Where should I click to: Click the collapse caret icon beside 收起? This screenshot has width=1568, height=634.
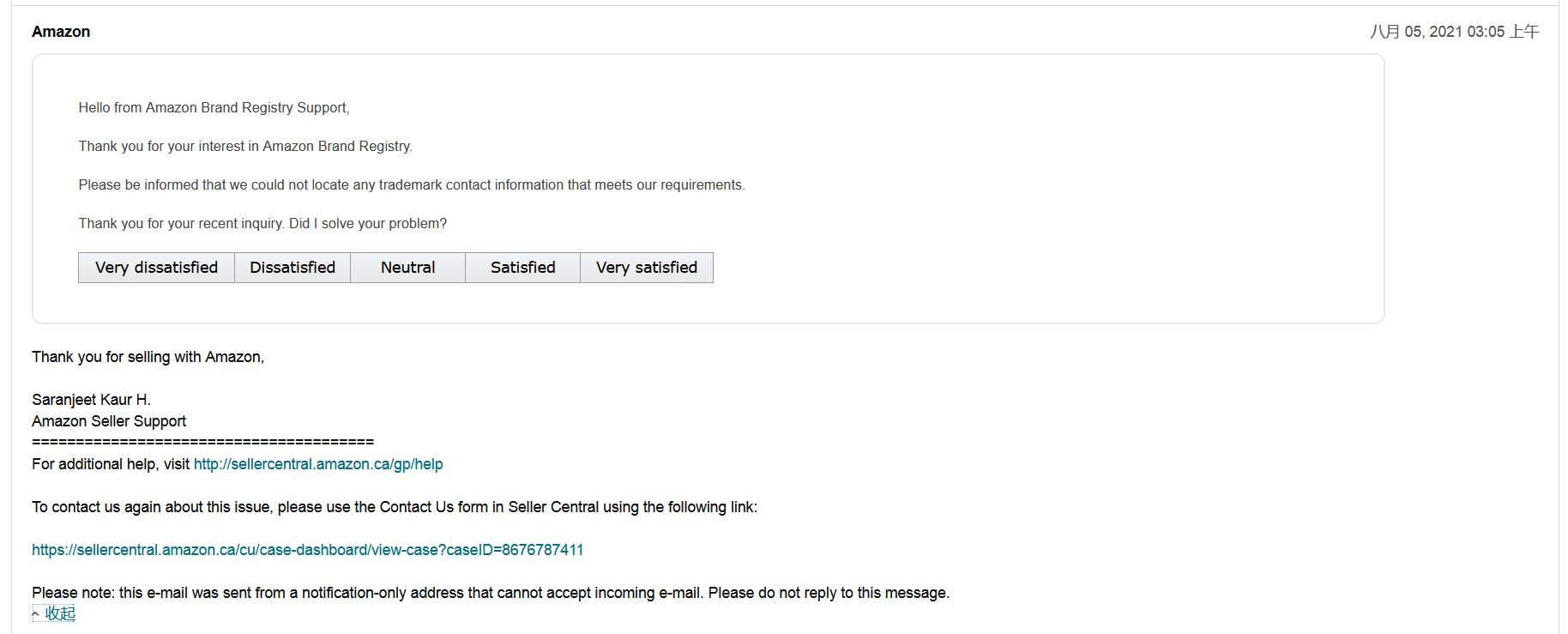point(36,614)
